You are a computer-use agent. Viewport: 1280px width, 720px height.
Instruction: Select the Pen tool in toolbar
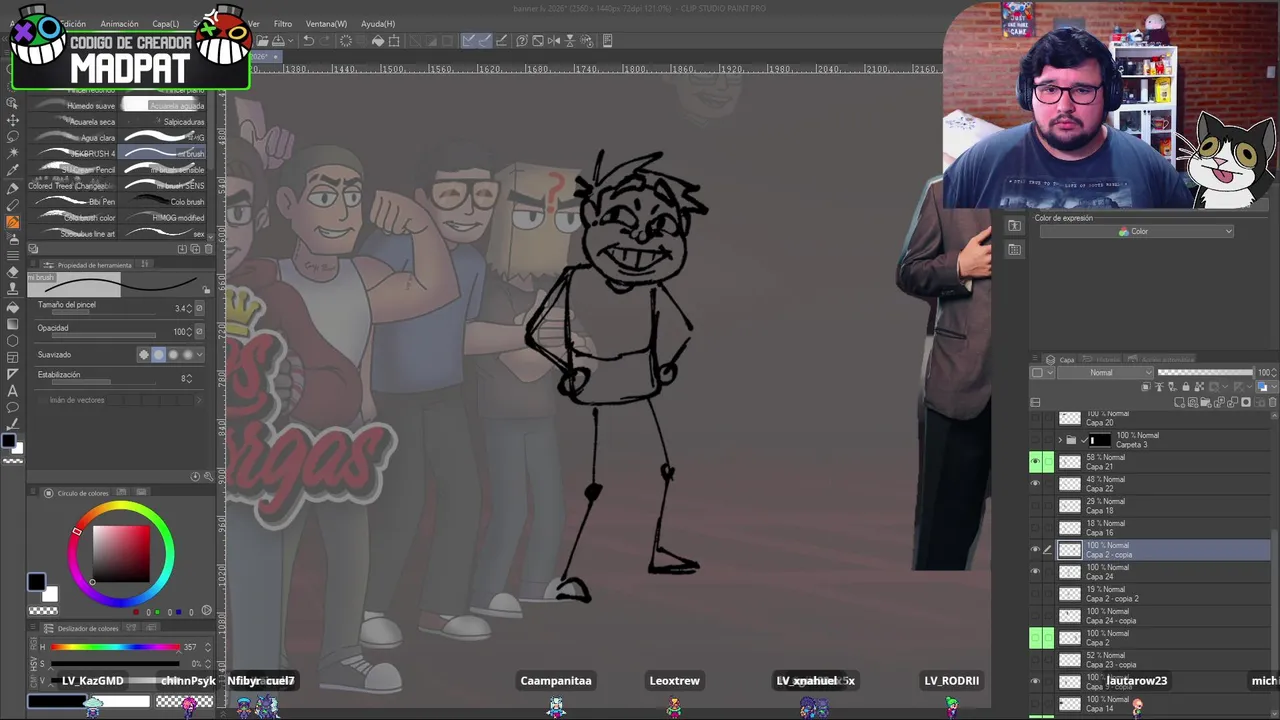[x=12, y=188]
